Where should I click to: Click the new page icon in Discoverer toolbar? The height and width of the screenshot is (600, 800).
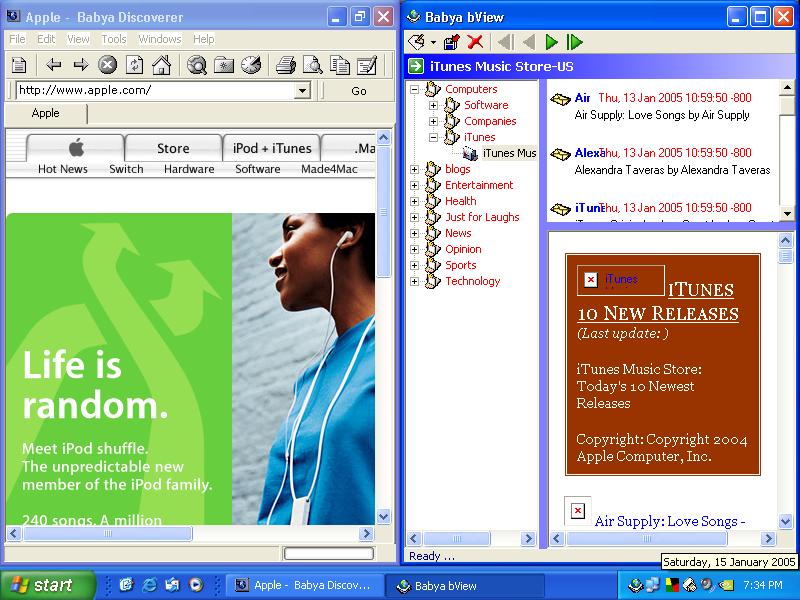click(19, 65)
